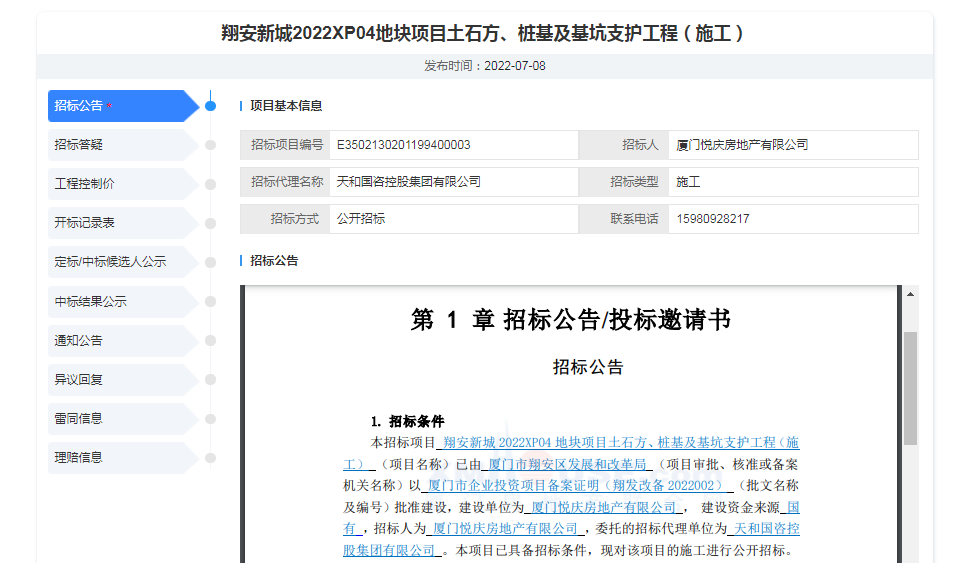Viewport: 968px width, 563px height.
Task: Click the 招标项目编号 value E3502130201199400003
Action: (403, 145)
